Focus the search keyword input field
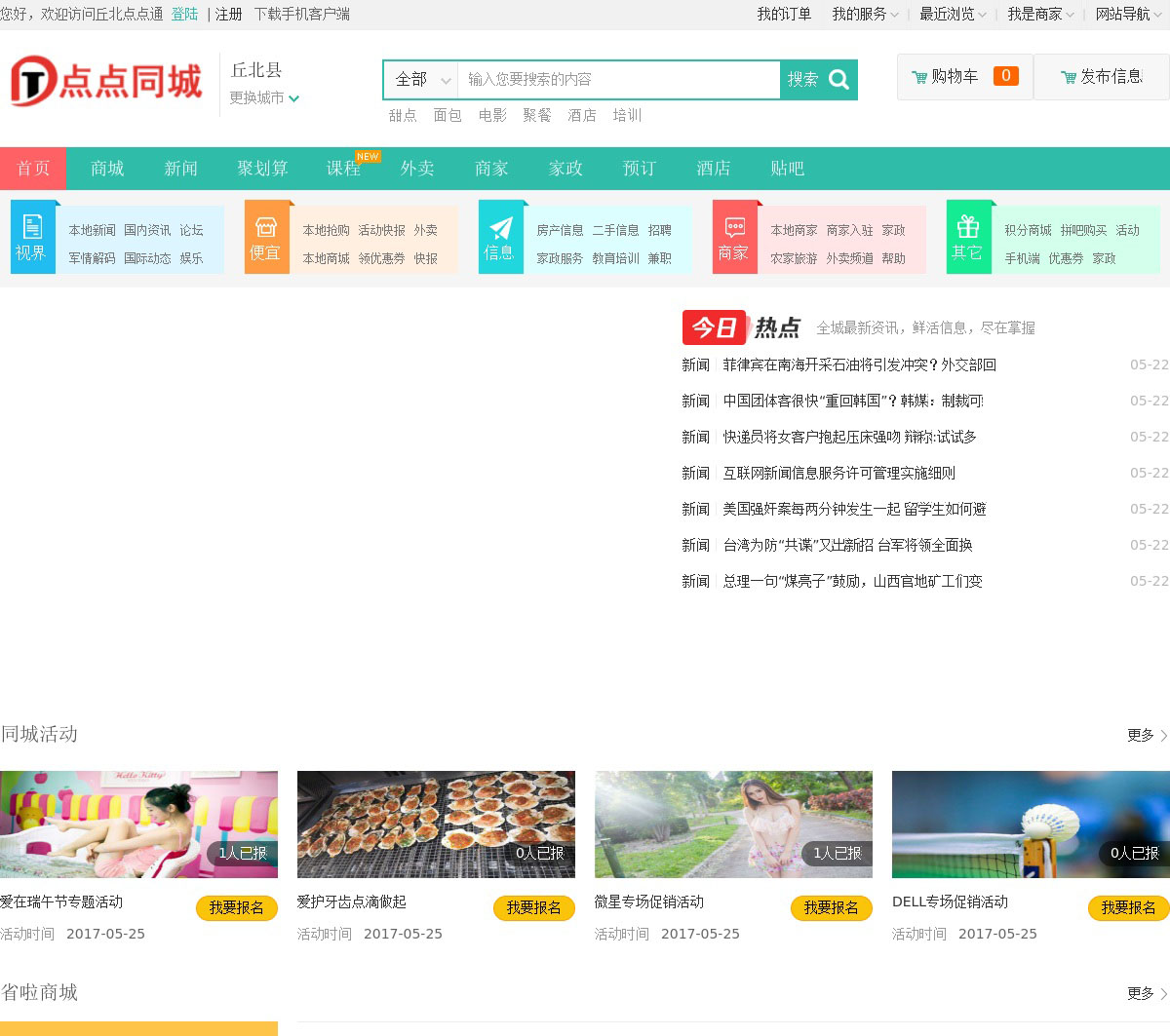Screen dimensions: 1170x1036 coord(618,80)
